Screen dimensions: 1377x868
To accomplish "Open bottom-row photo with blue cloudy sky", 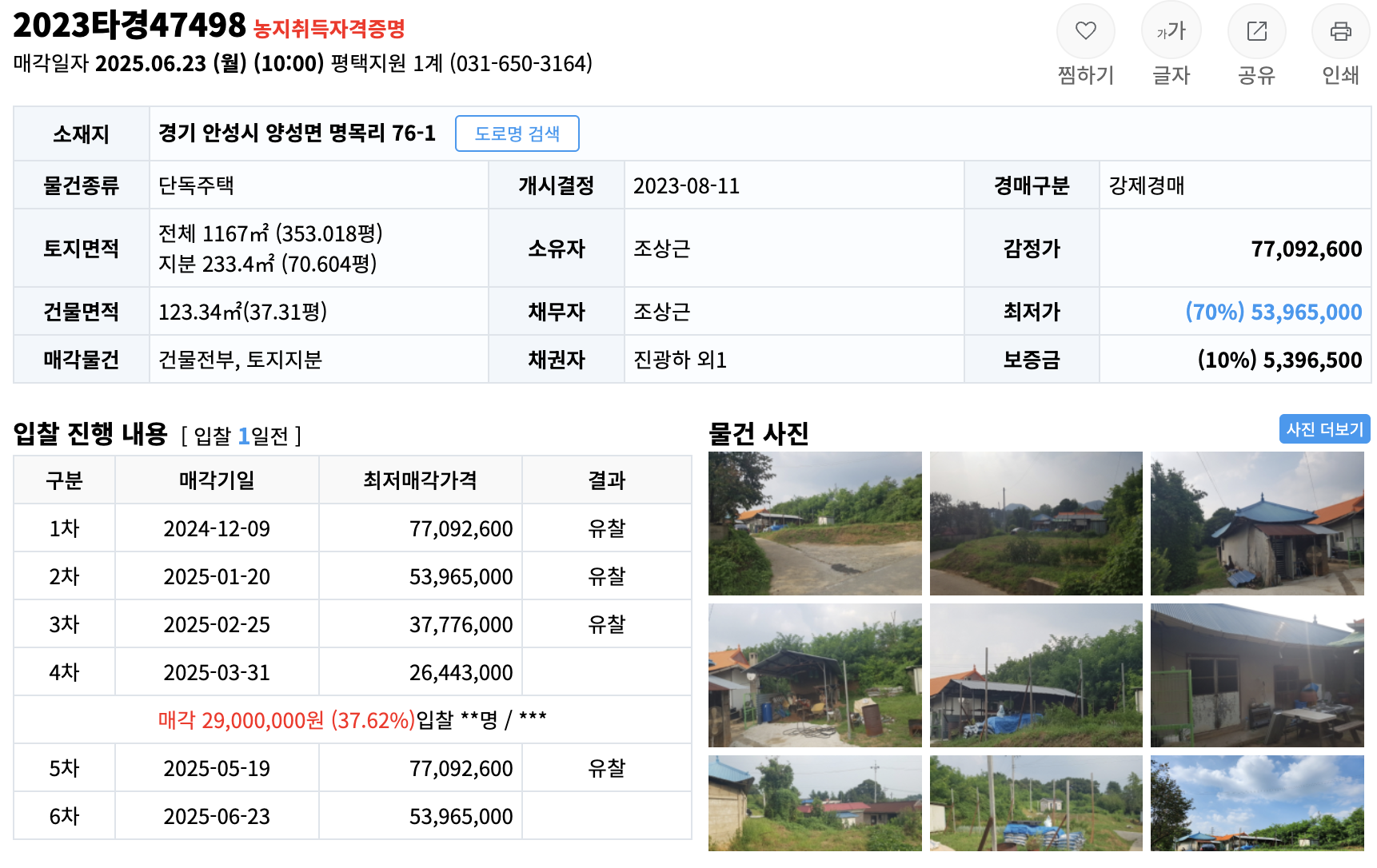I will coord(1257,803).
